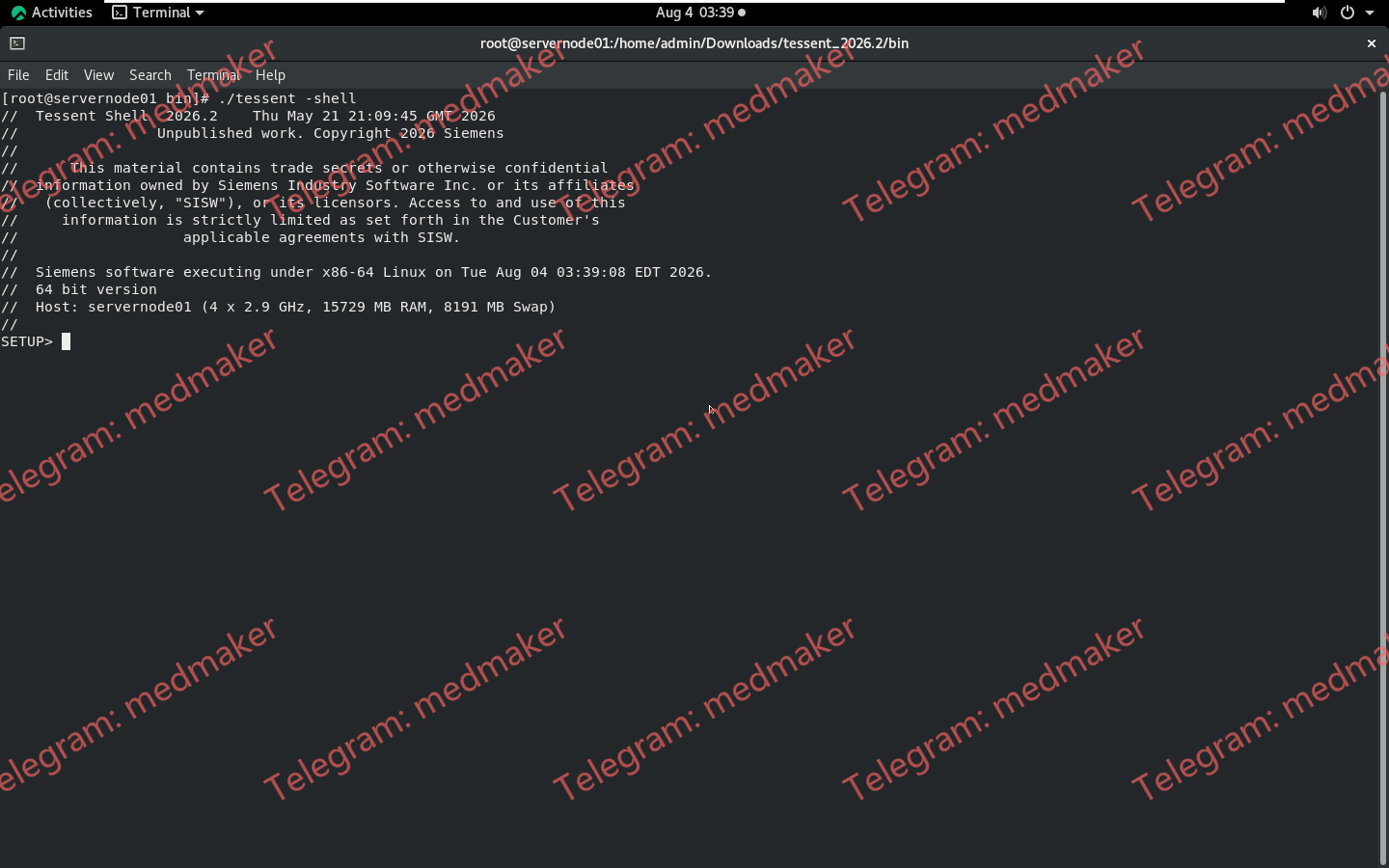Expand the system menu arrow
The height and width of the screenshot is (868, 1389).
point(1370,13)
